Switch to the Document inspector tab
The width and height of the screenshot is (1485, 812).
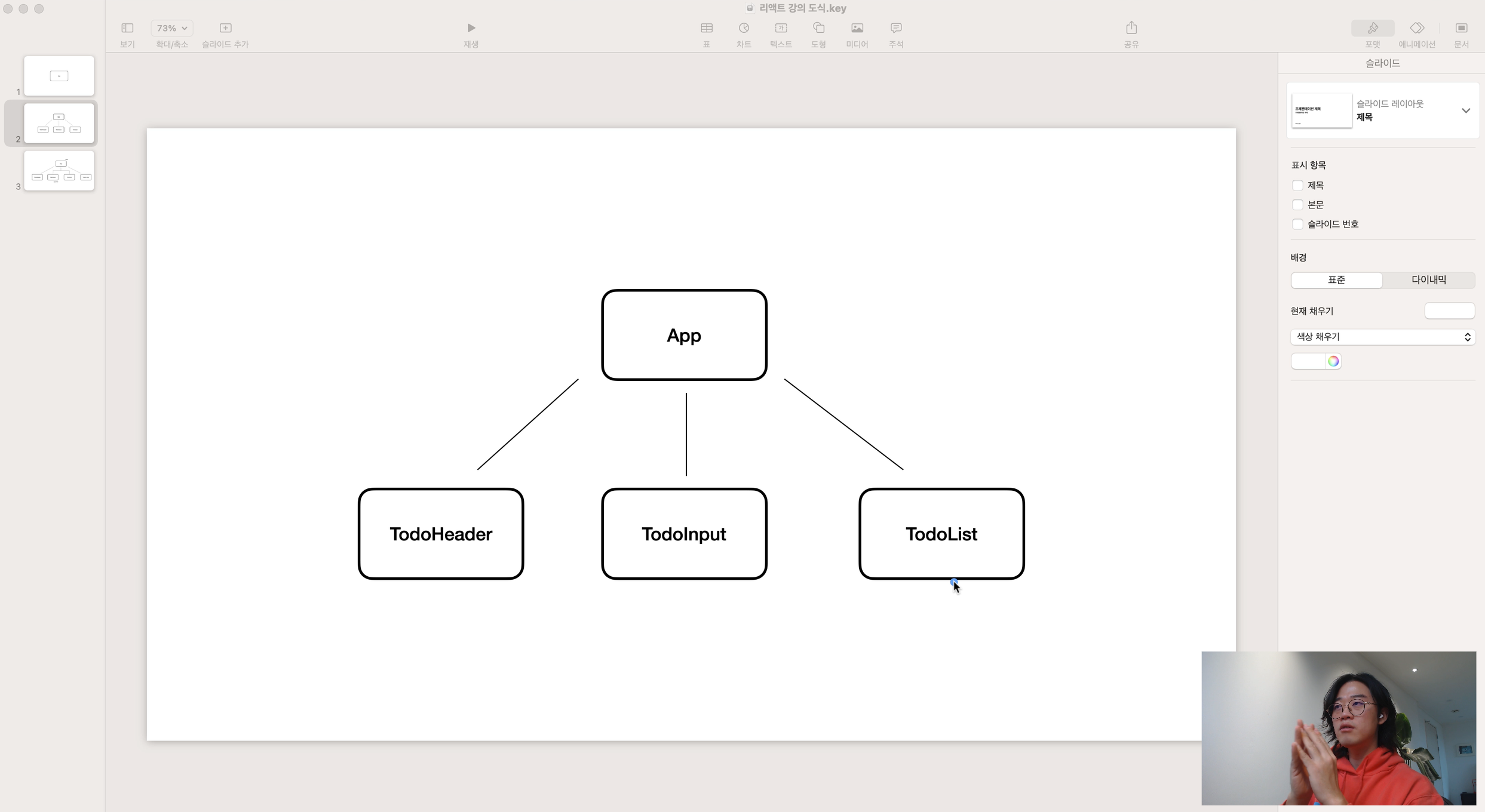click(x=1461, y=28)
